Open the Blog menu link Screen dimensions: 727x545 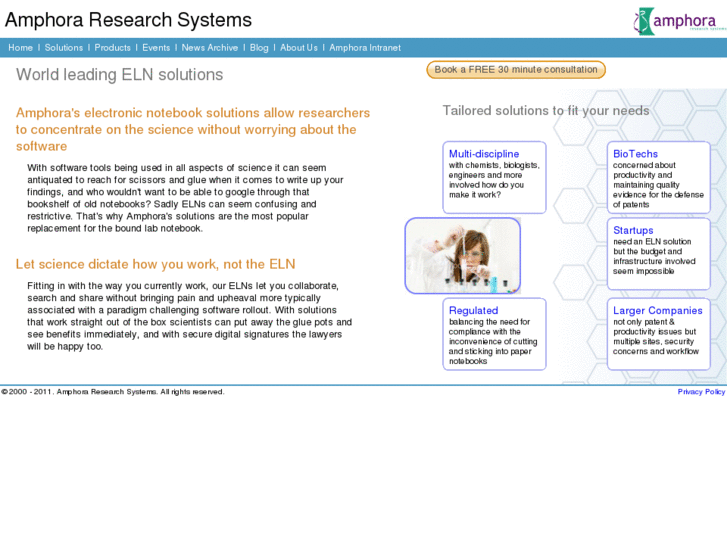click(259, 48)
